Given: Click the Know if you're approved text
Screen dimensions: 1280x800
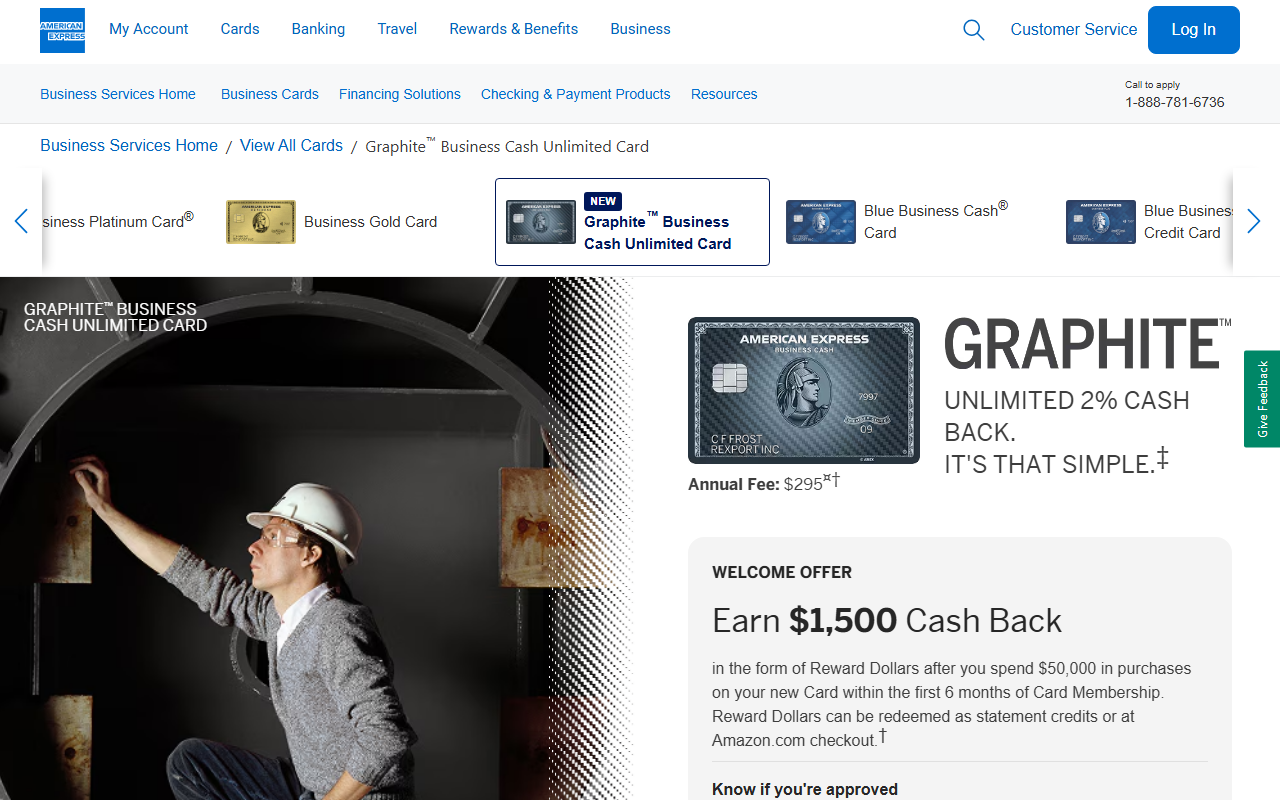Looking at the screenshot, I should 805,790.
